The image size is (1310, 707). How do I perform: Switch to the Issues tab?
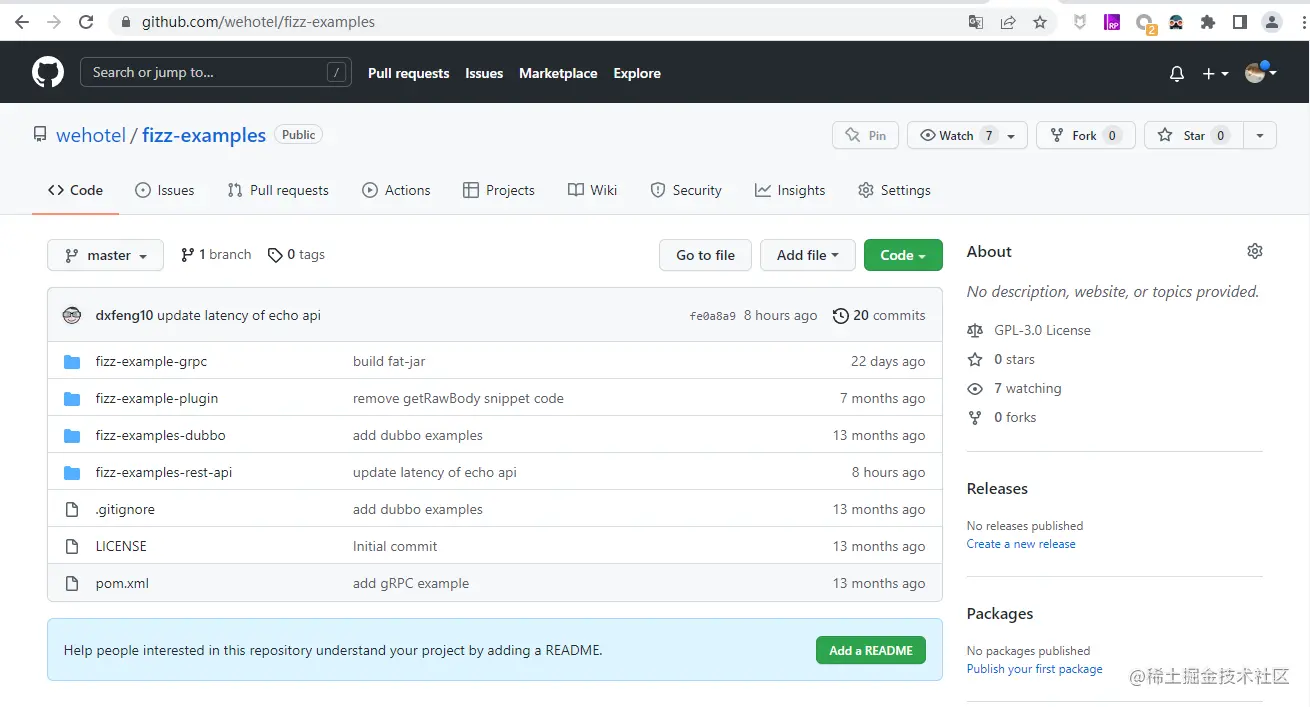pos(165,190)
